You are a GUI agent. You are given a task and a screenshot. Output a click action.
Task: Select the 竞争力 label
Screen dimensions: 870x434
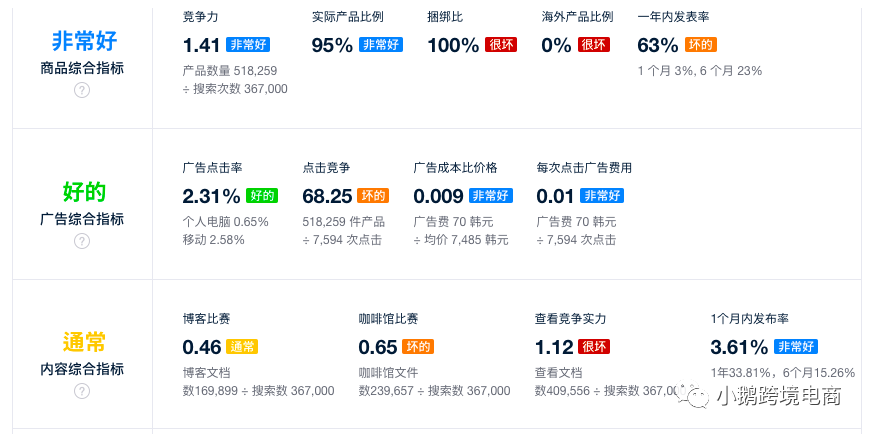200,17
